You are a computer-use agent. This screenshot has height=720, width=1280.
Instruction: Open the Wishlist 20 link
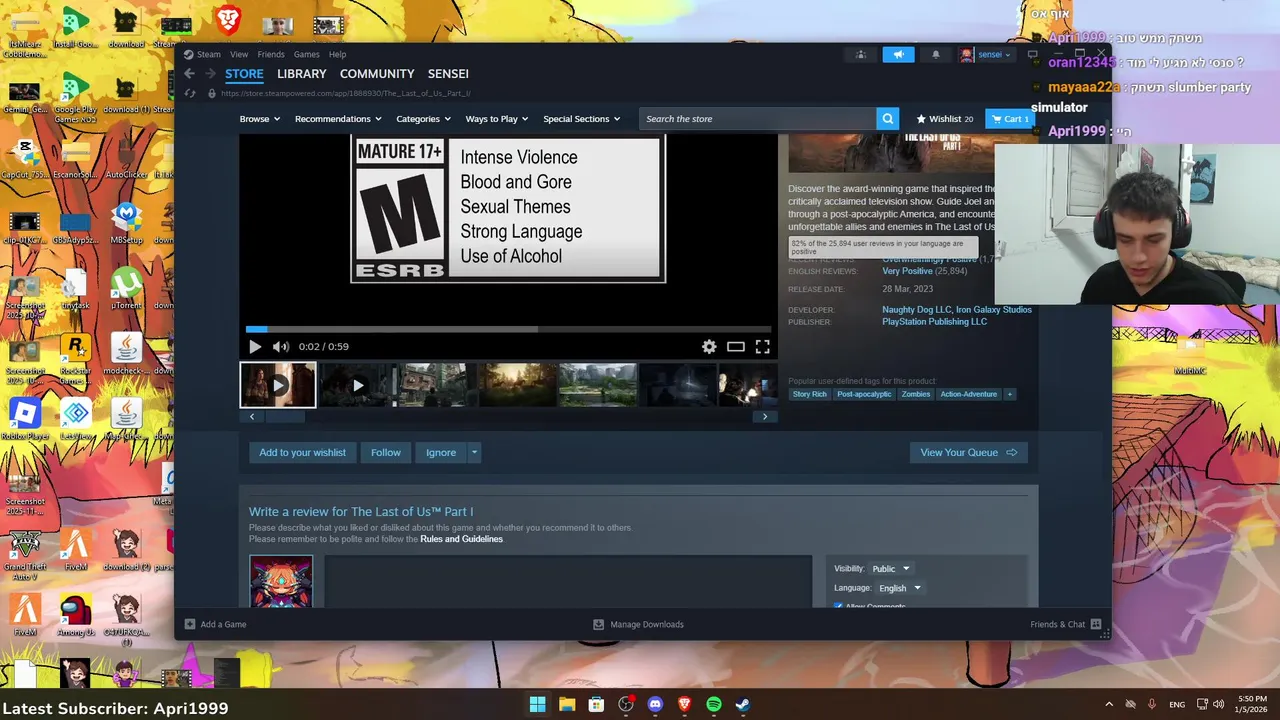[945, 119]
